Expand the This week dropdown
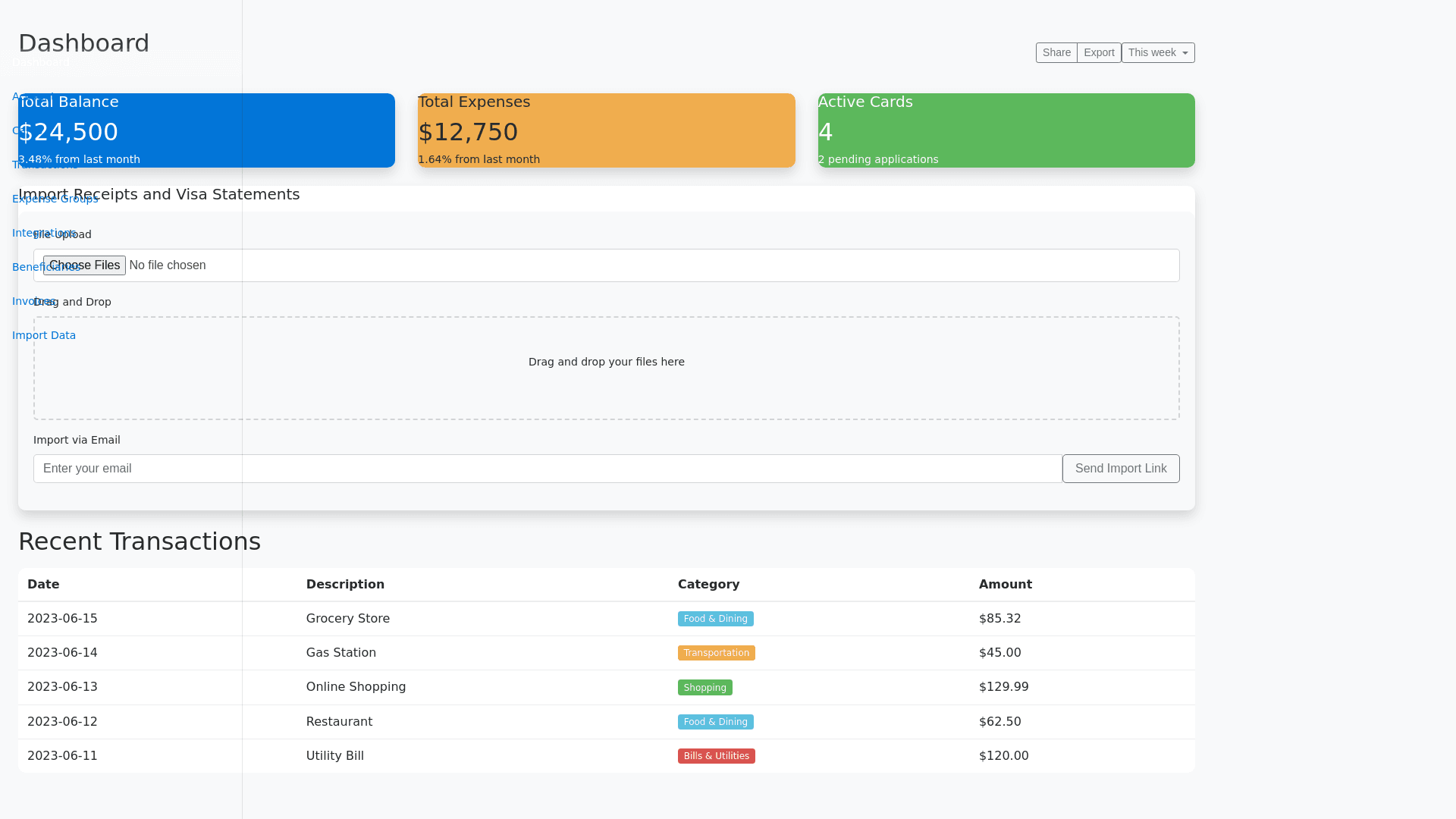Screen dimensions: 1456x819 point(1158,52)
